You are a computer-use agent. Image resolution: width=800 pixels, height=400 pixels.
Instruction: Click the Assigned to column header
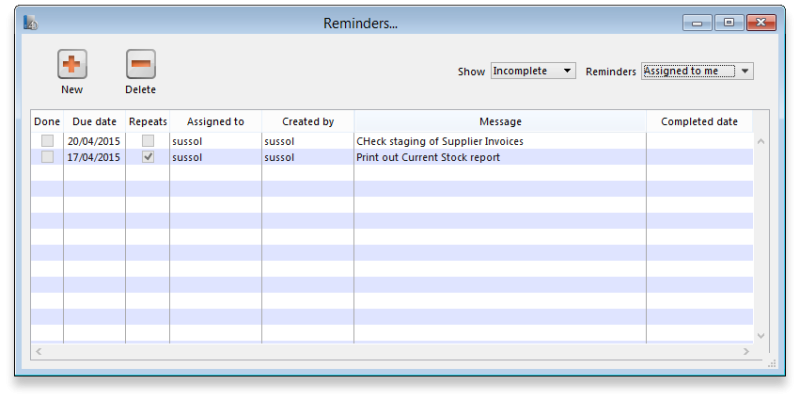(215, 121)
